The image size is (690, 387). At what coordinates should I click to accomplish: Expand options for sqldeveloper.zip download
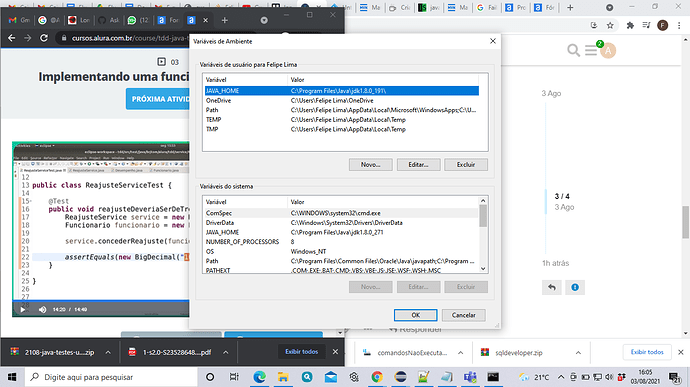[x=578, y=353]
